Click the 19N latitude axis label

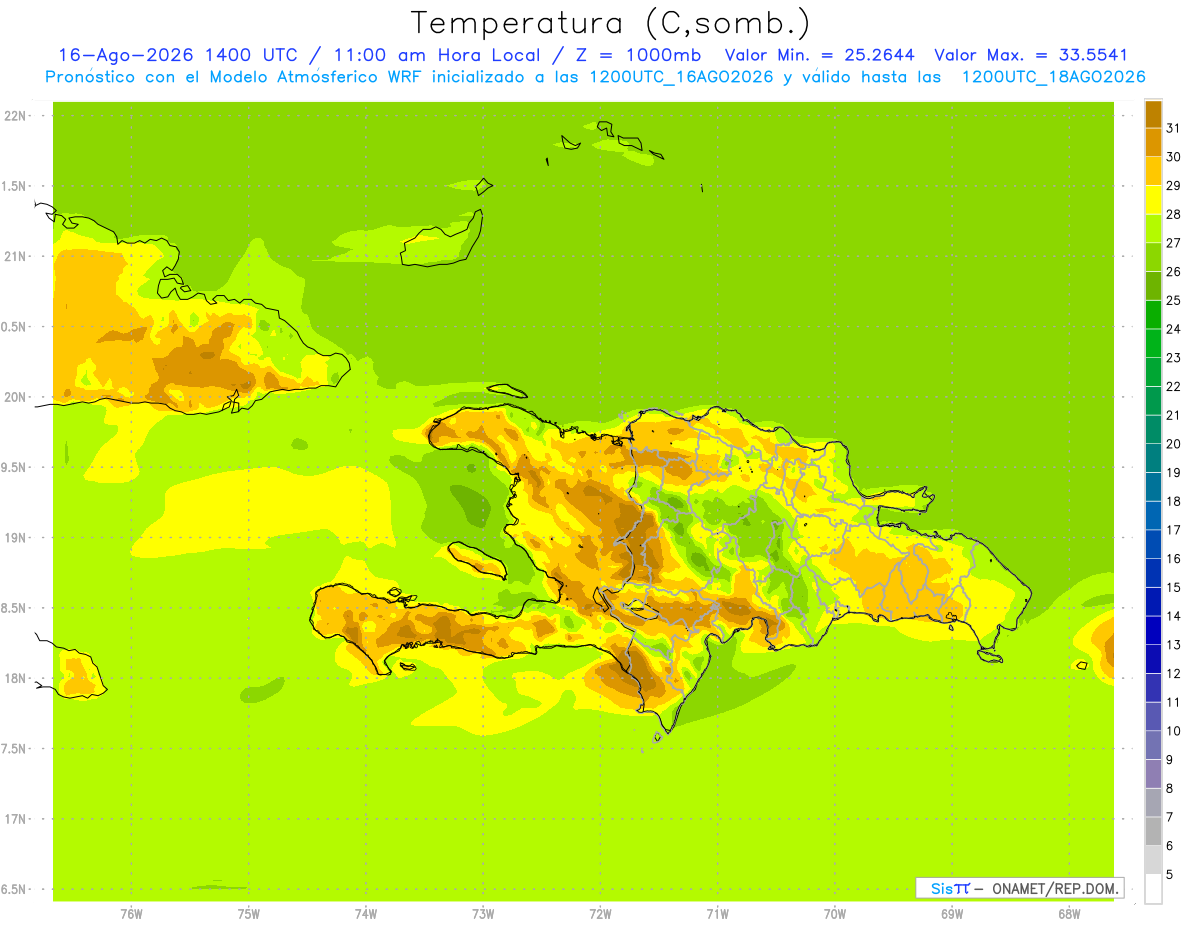(x=14, y=538)
